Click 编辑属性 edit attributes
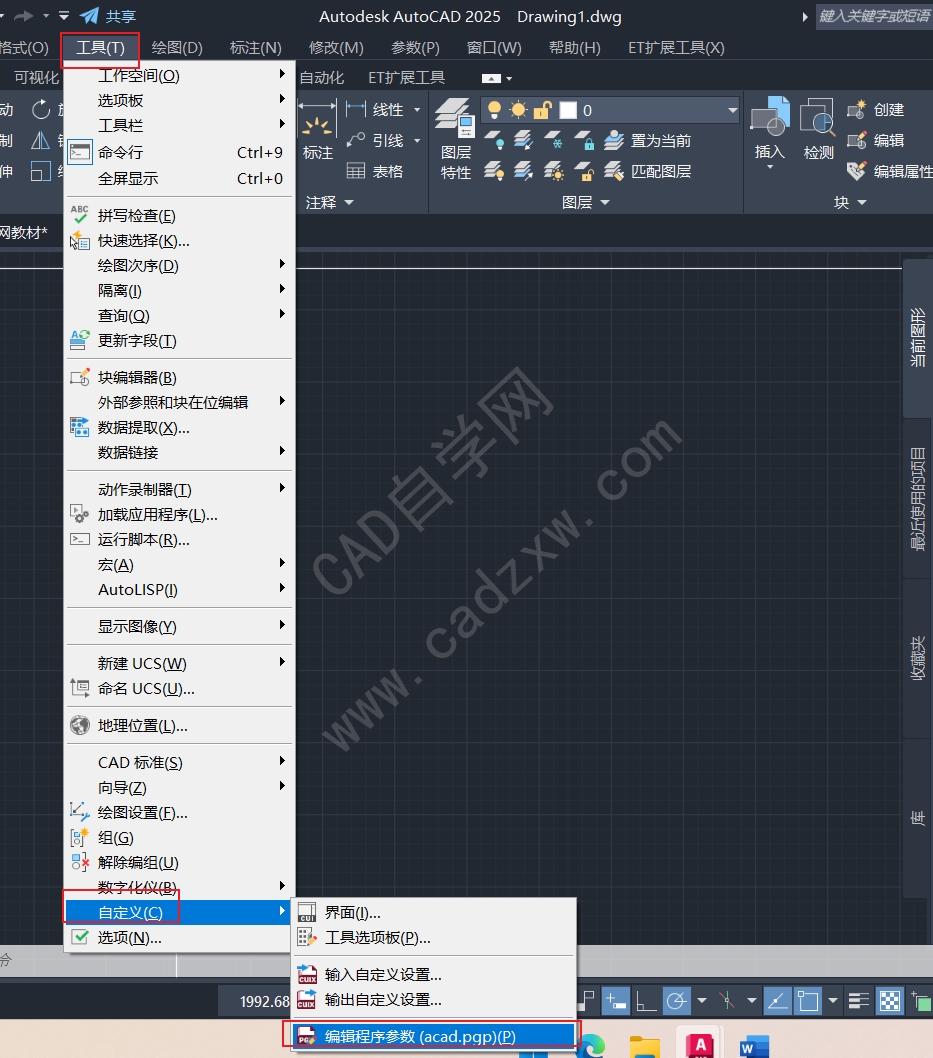933x1058 pixels. coord(889,171)
